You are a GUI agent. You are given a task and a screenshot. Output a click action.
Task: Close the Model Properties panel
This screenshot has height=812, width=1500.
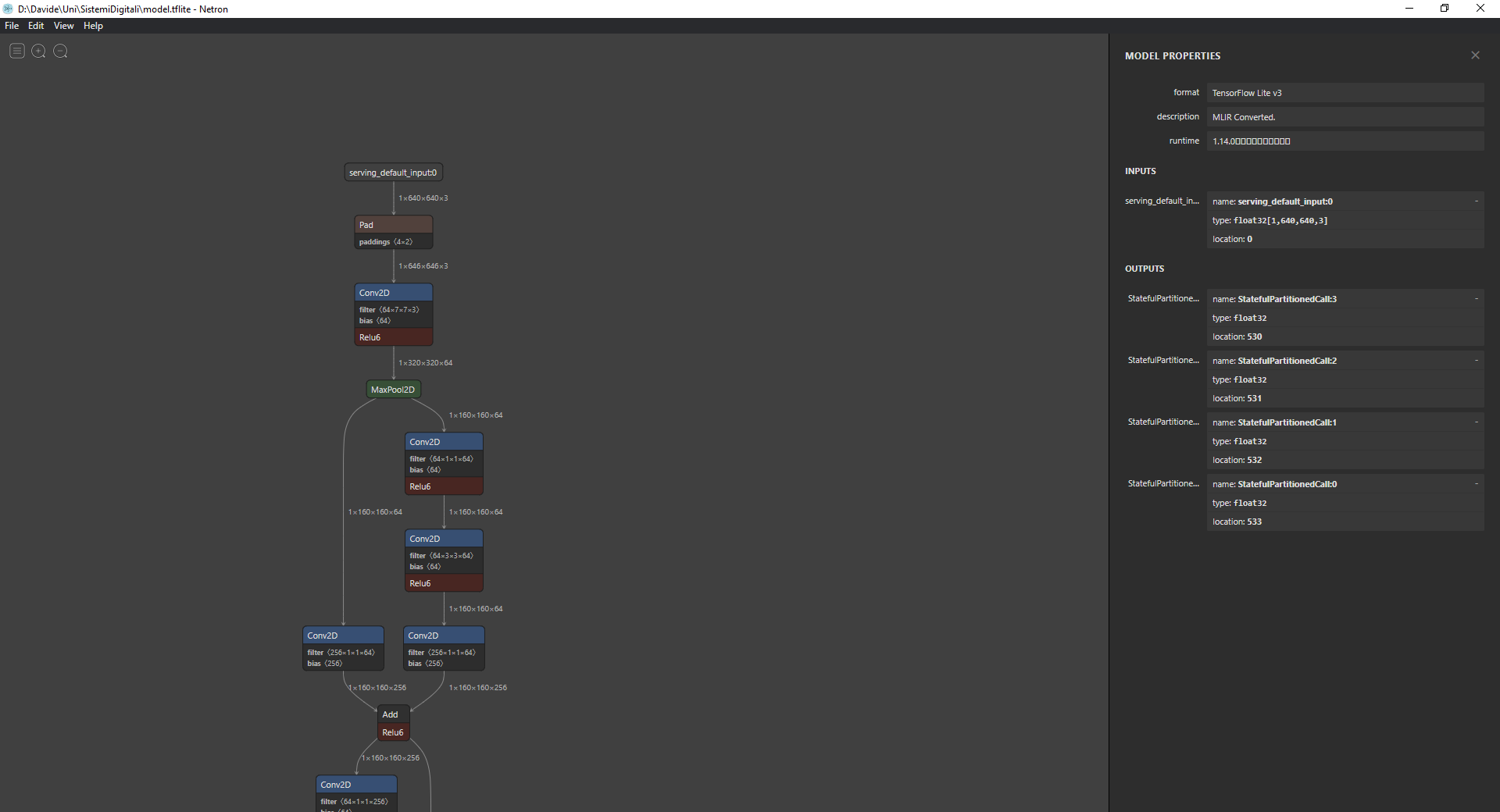(1475, 55)
